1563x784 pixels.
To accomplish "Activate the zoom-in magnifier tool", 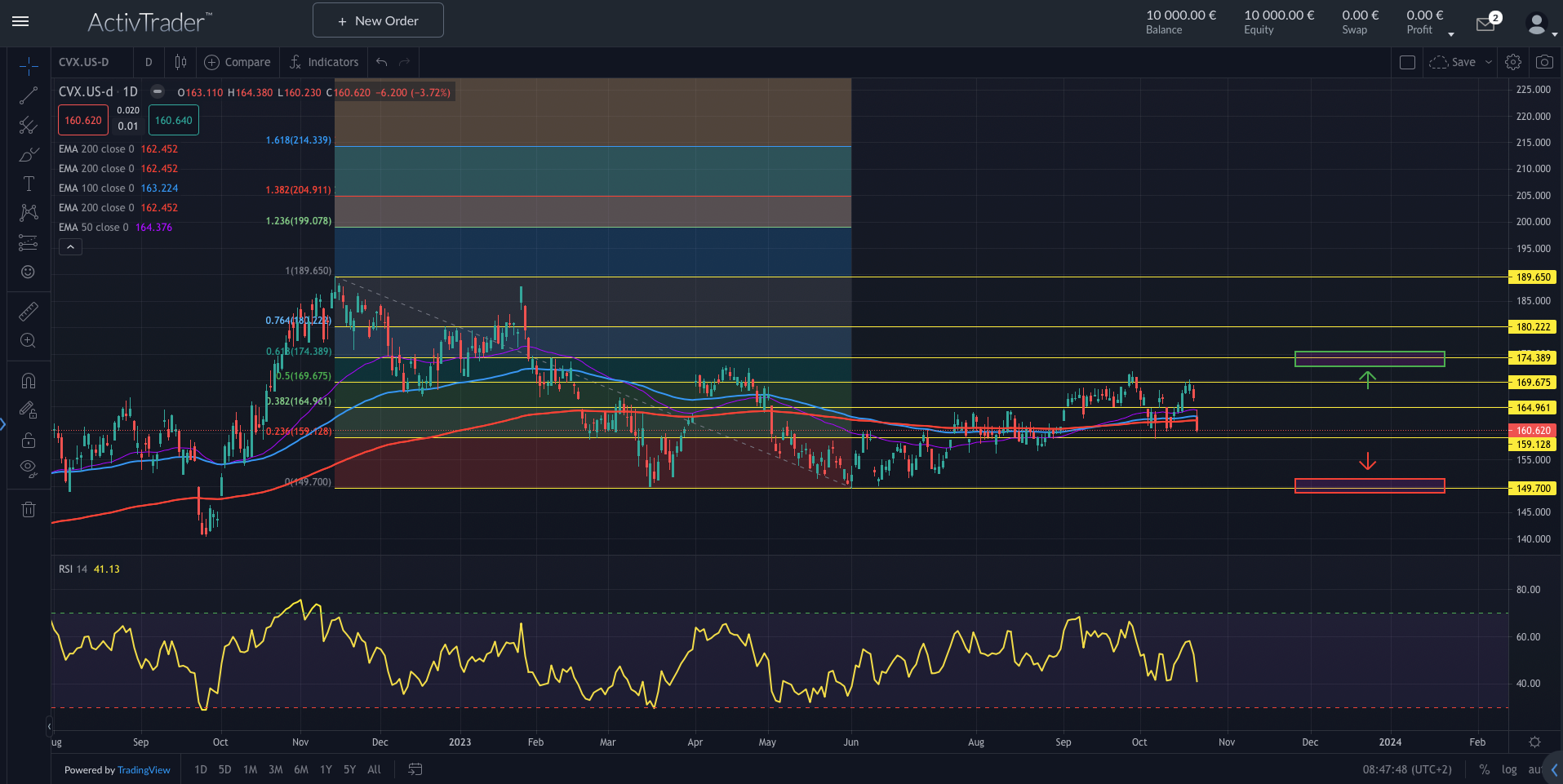I will [x=29, y=341].
